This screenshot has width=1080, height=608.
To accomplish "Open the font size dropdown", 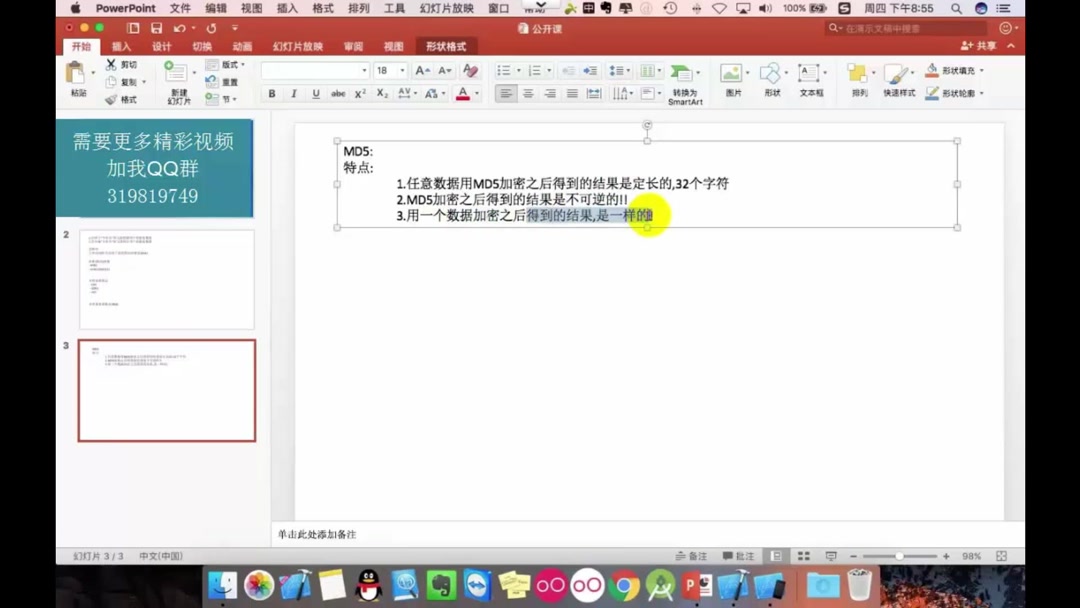I will 404,70.
